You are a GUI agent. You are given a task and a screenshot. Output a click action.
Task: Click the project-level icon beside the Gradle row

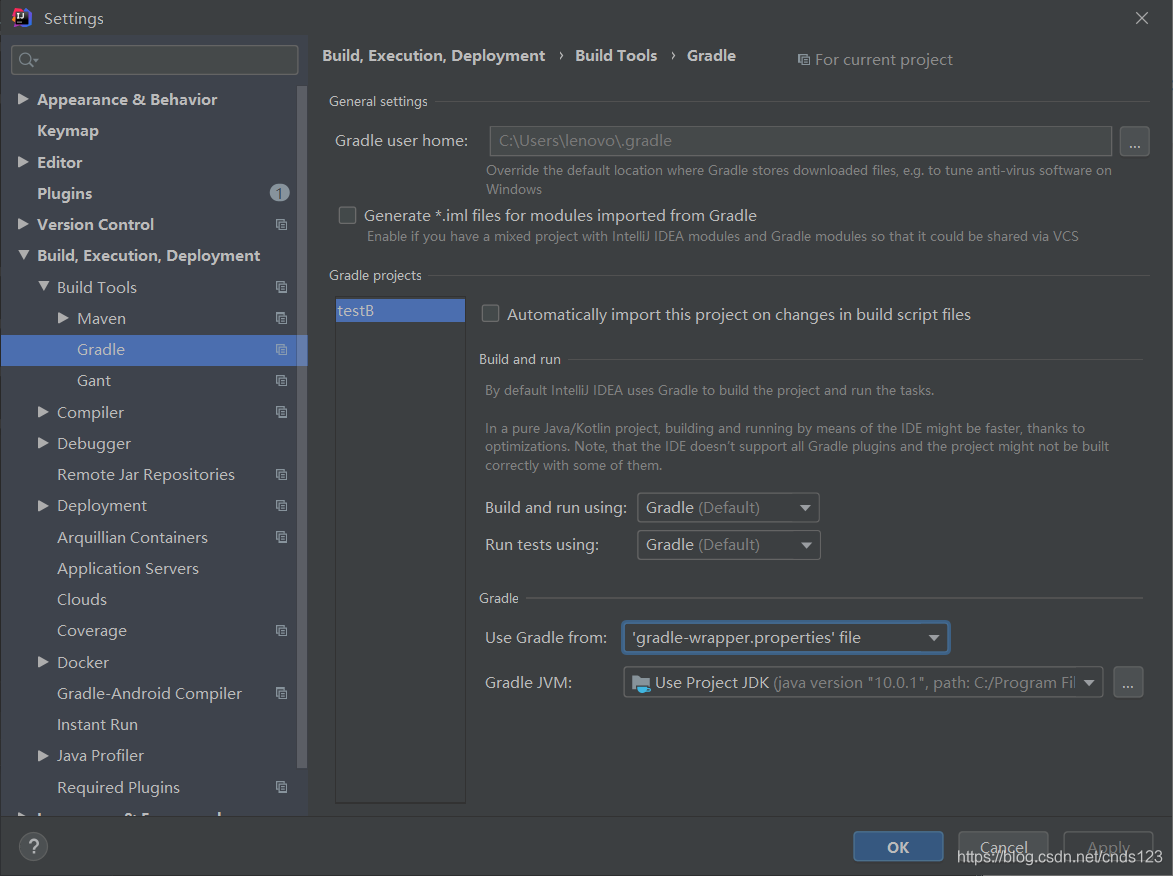click(x=281, y=349)
